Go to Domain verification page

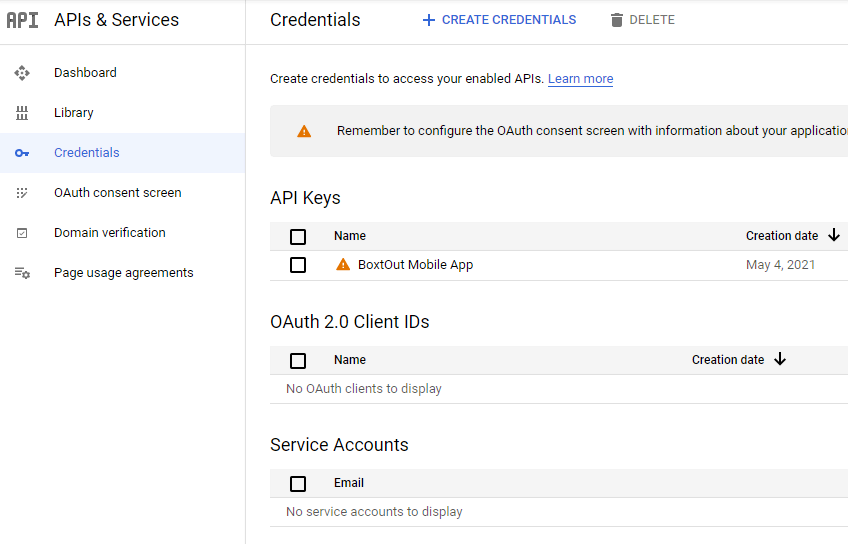coord(109,233)
